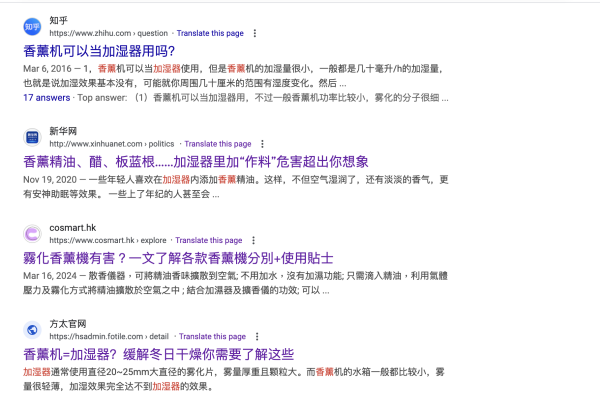Click the cosmart.hk purple favicon
This screenshot has width=600, height=407.
[33, 234]
